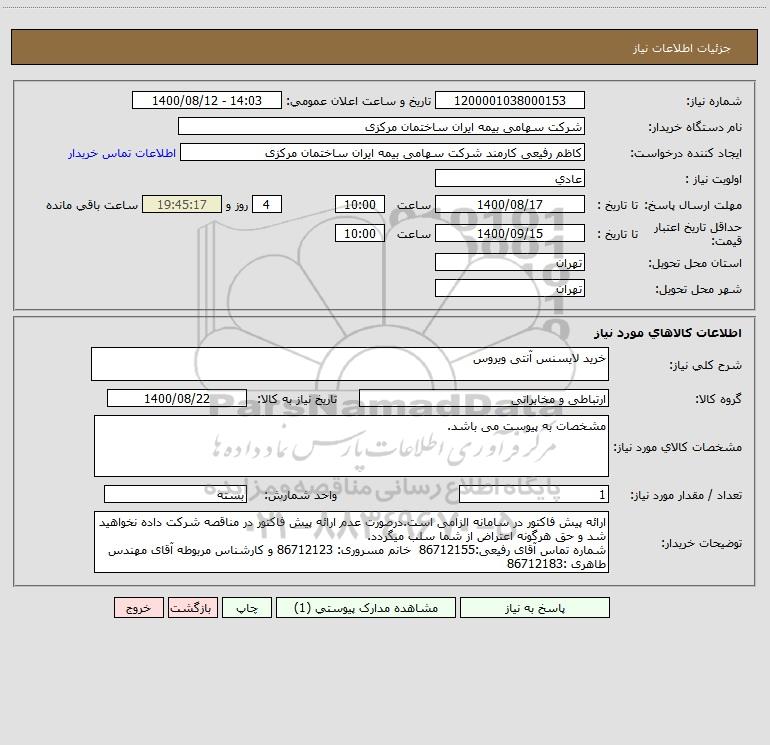The image size is (770, 745).
Task: Click label استان محل تحویل
Action: 695,264
